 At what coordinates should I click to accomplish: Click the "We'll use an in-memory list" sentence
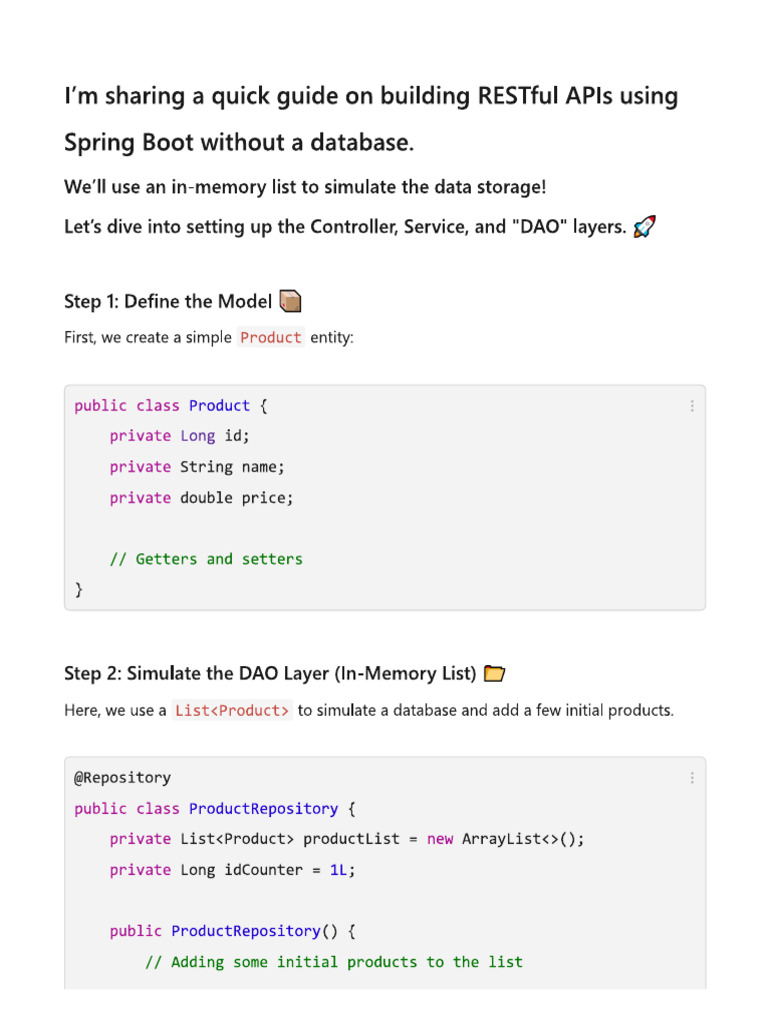point(305,187)
